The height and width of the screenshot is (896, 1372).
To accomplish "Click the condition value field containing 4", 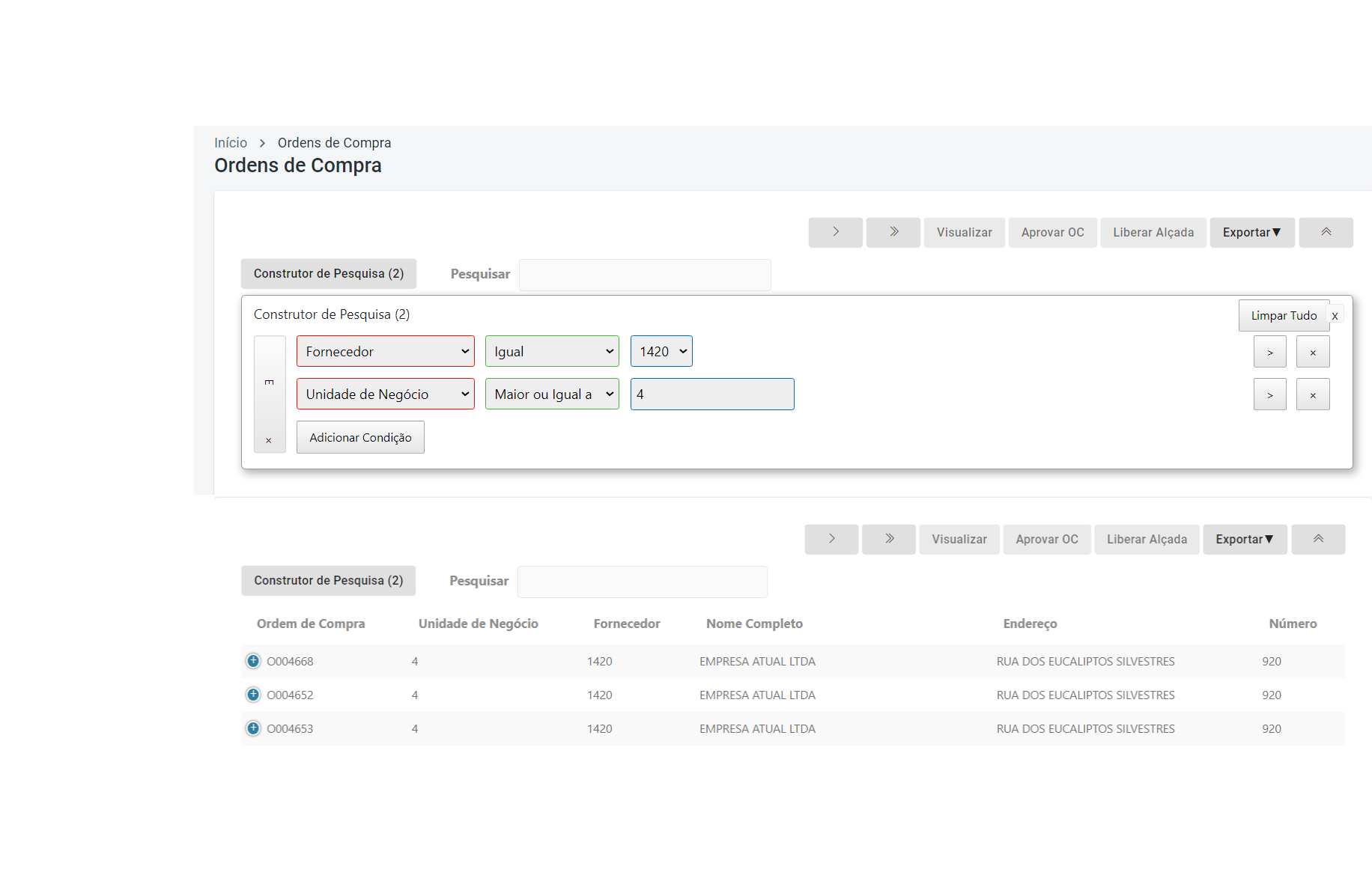I will (x=712, y=394).
